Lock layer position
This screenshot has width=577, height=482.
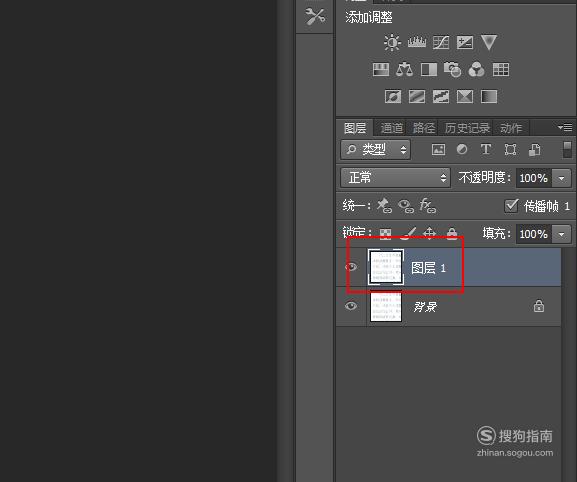click(429, 233)
